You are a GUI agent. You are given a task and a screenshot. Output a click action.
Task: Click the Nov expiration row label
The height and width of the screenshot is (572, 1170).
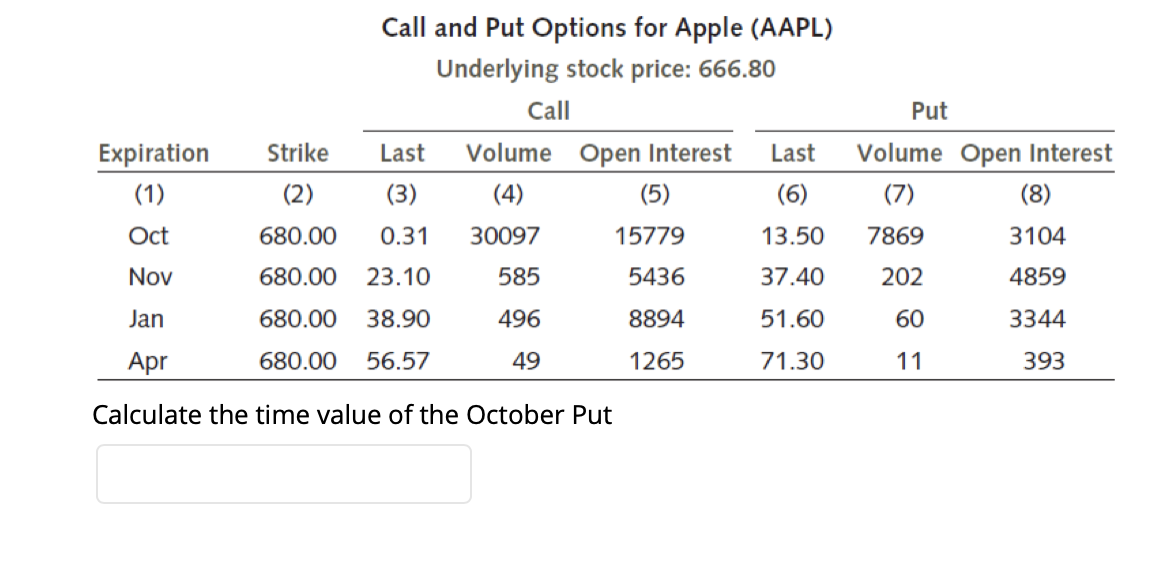click(150, 278)
